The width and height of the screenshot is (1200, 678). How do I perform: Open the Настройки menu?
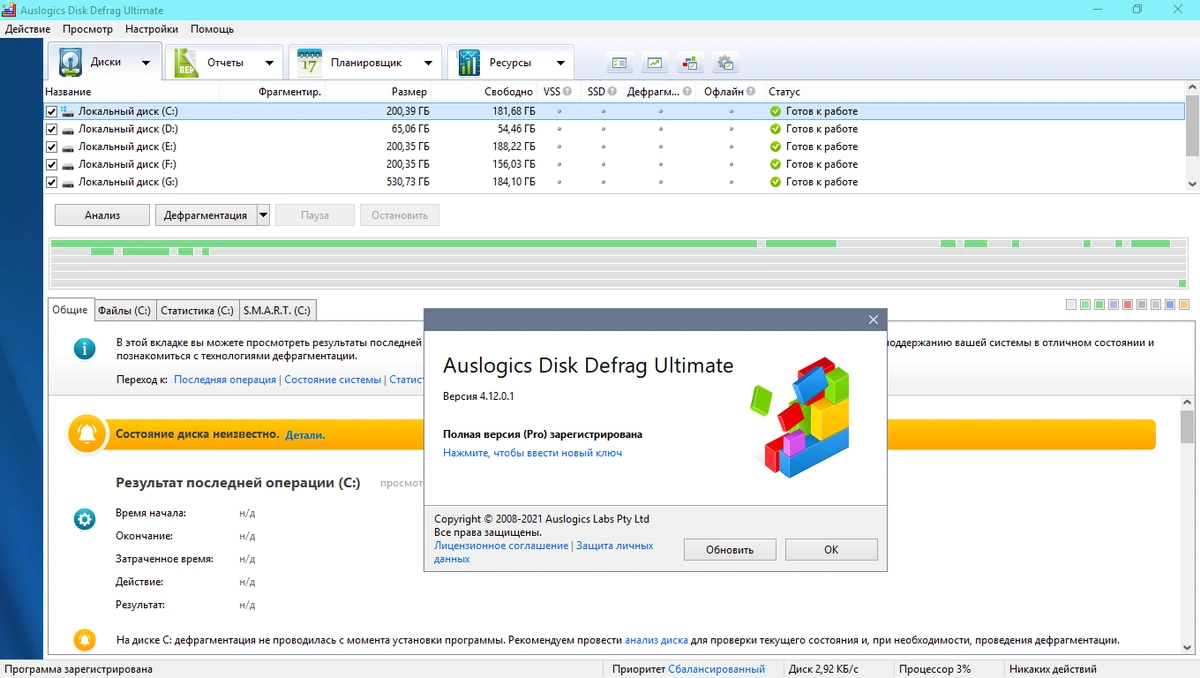point(151,29)
